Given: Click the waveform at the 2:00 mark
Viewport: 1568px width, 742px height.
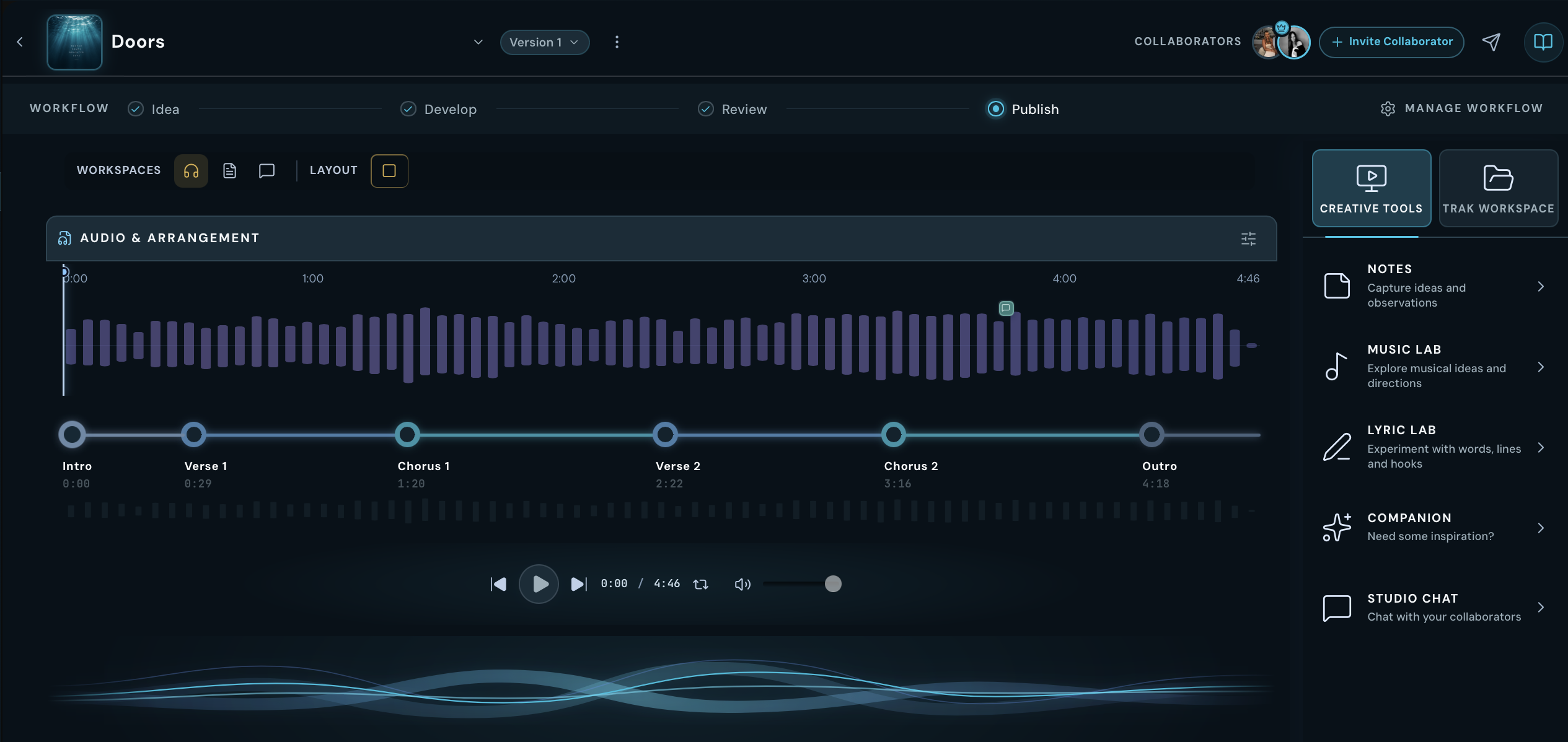Looking at the screenshot, I should (x=563, y=345).
